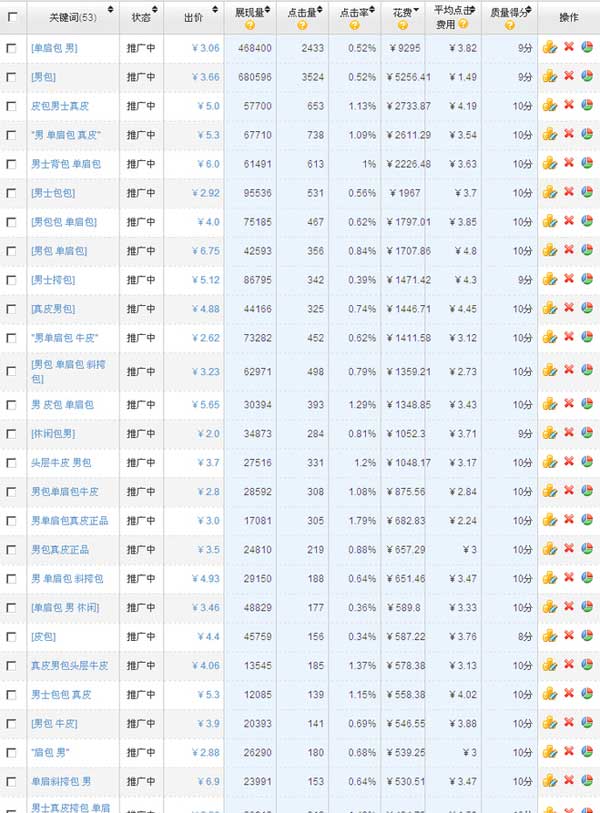Edit bid icon for 男士背包 单肩包 row

pos(550,164)
